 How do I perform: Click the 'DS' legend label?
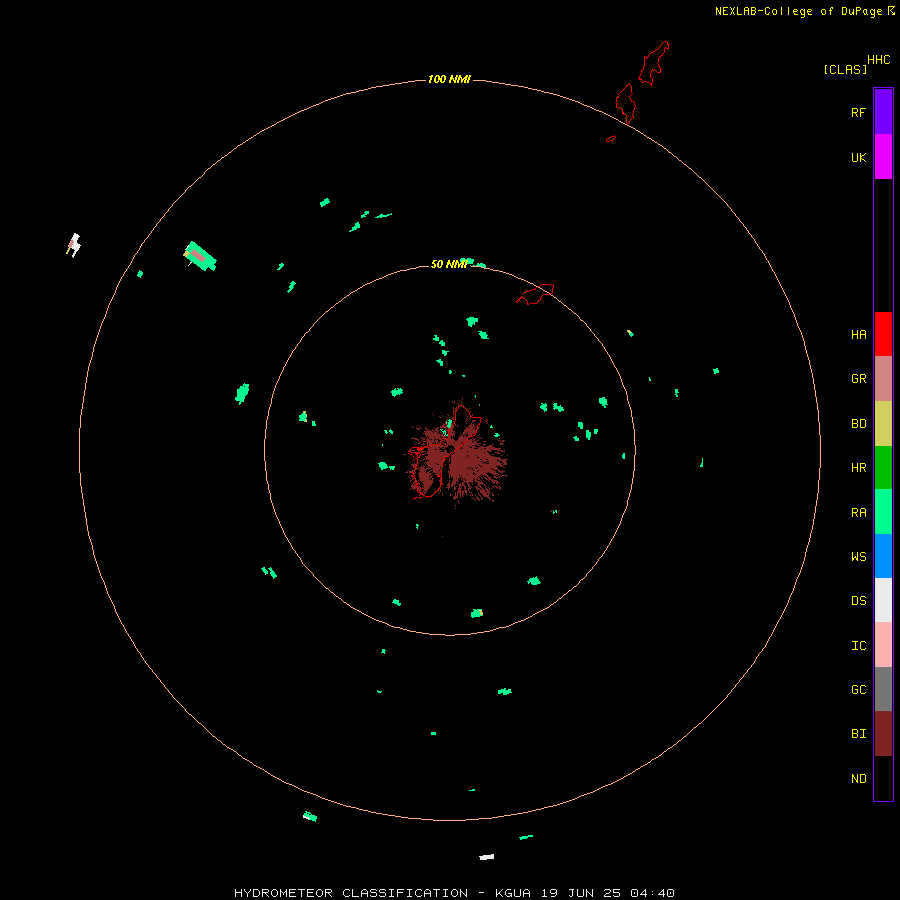point(858,600)
